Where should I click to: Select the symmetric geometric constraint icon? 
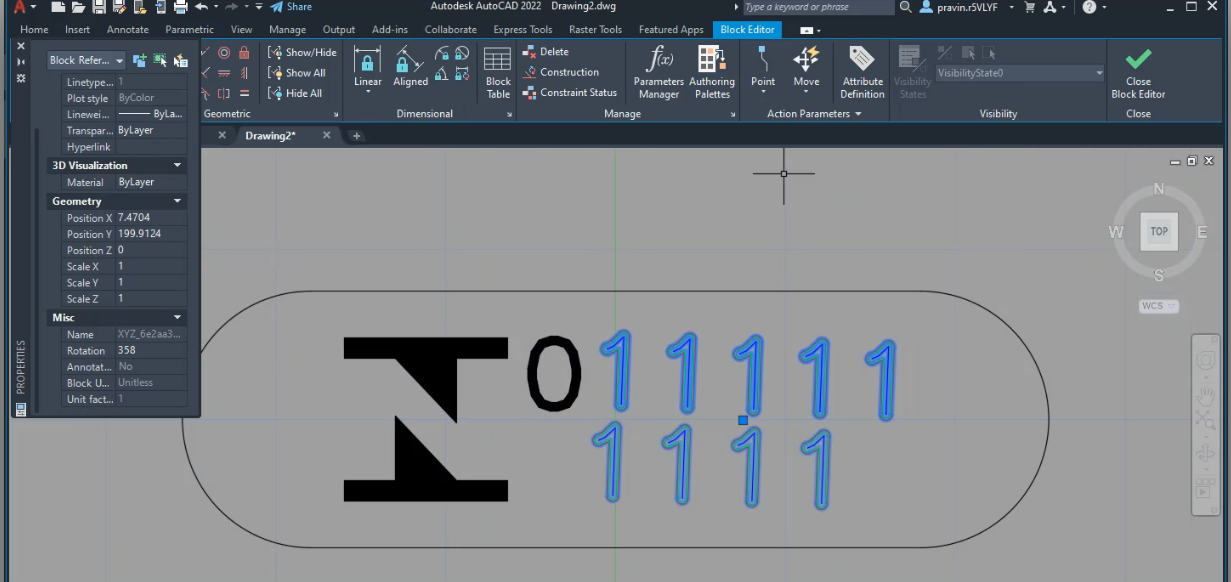[x=224, y=93]
